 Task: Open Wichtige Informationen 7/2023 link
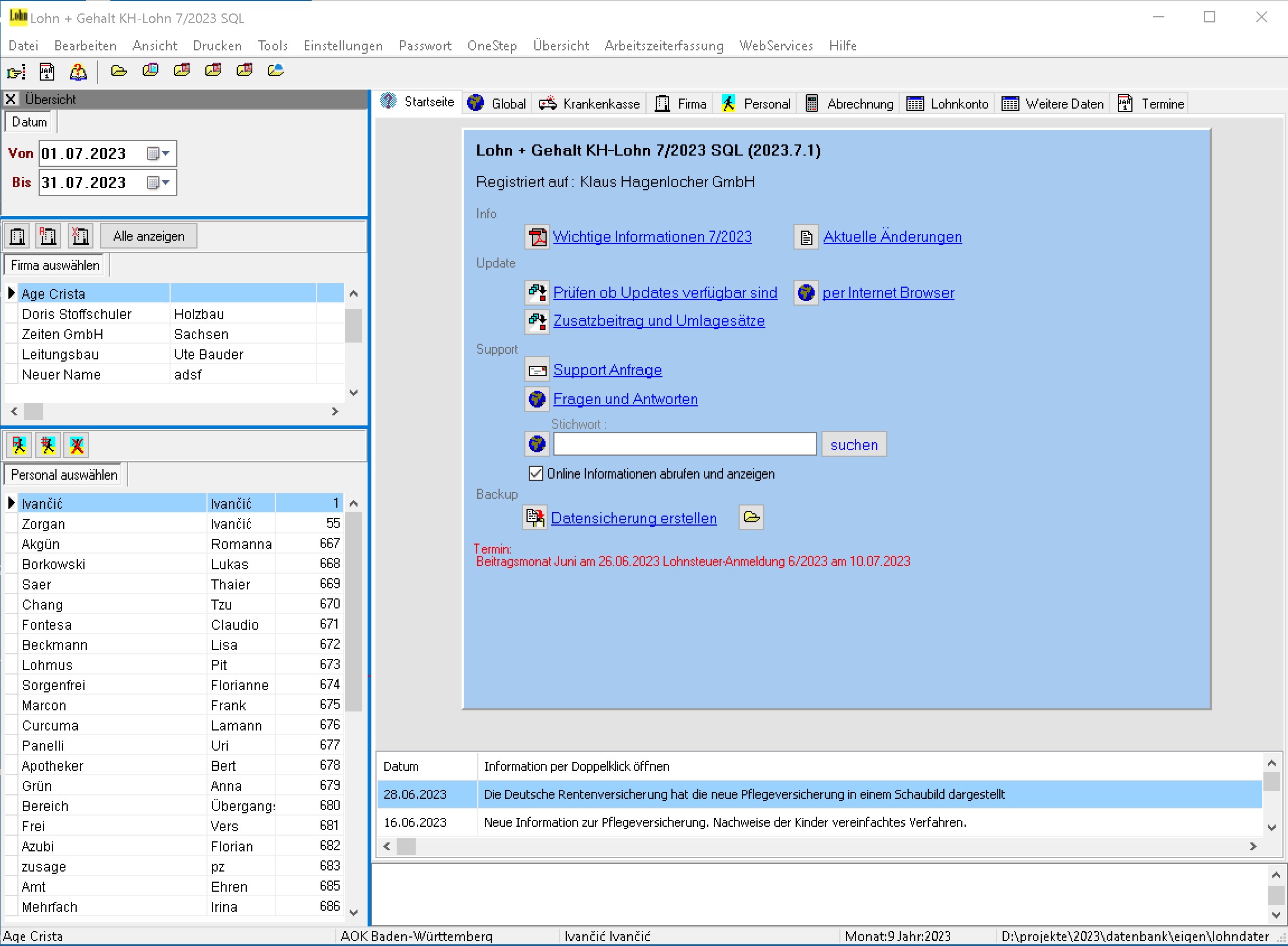(652, 236)
